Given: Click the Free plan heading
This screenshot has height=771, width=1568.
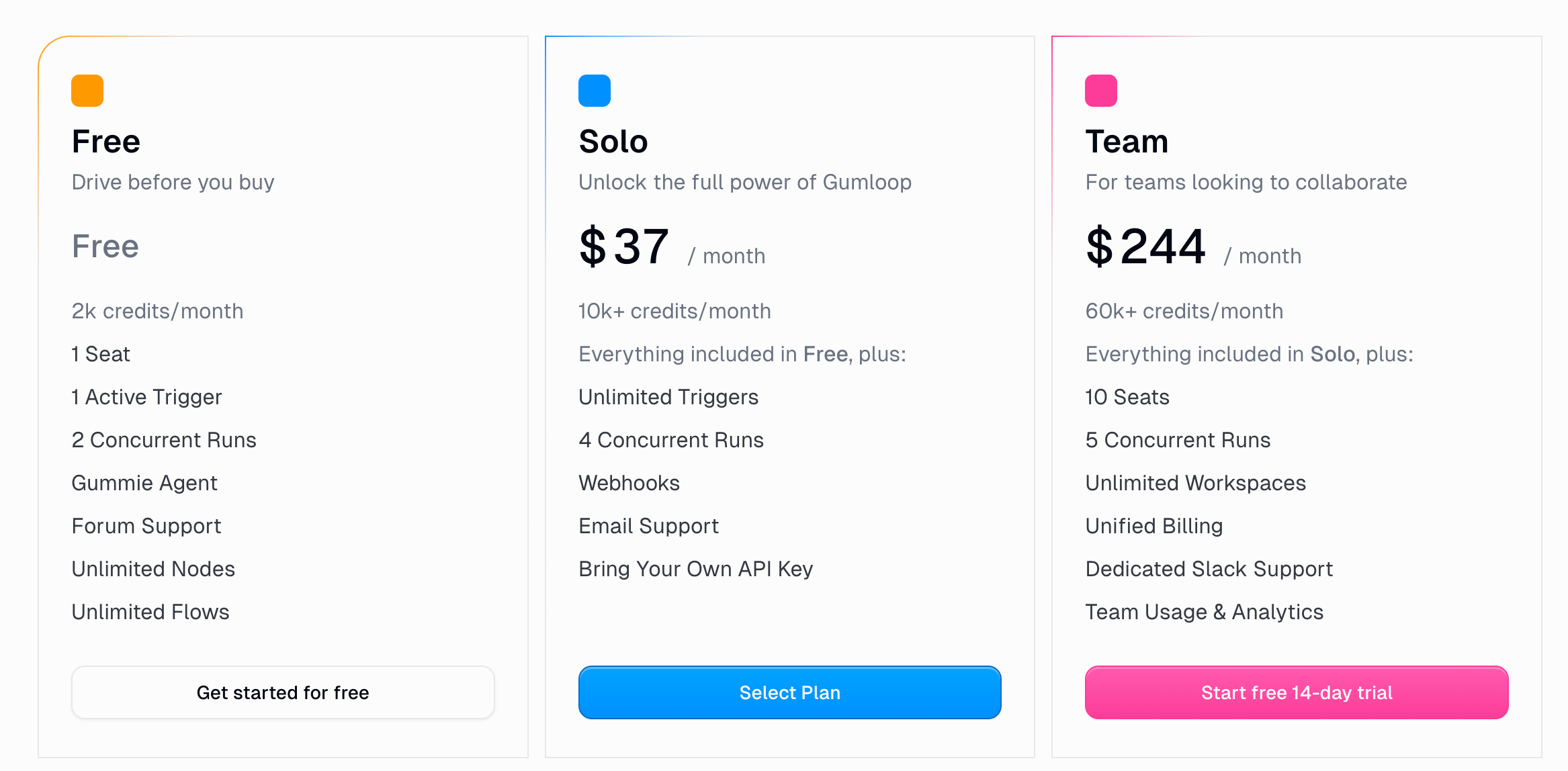Looking at the screenshot, I should coord(106,142).
